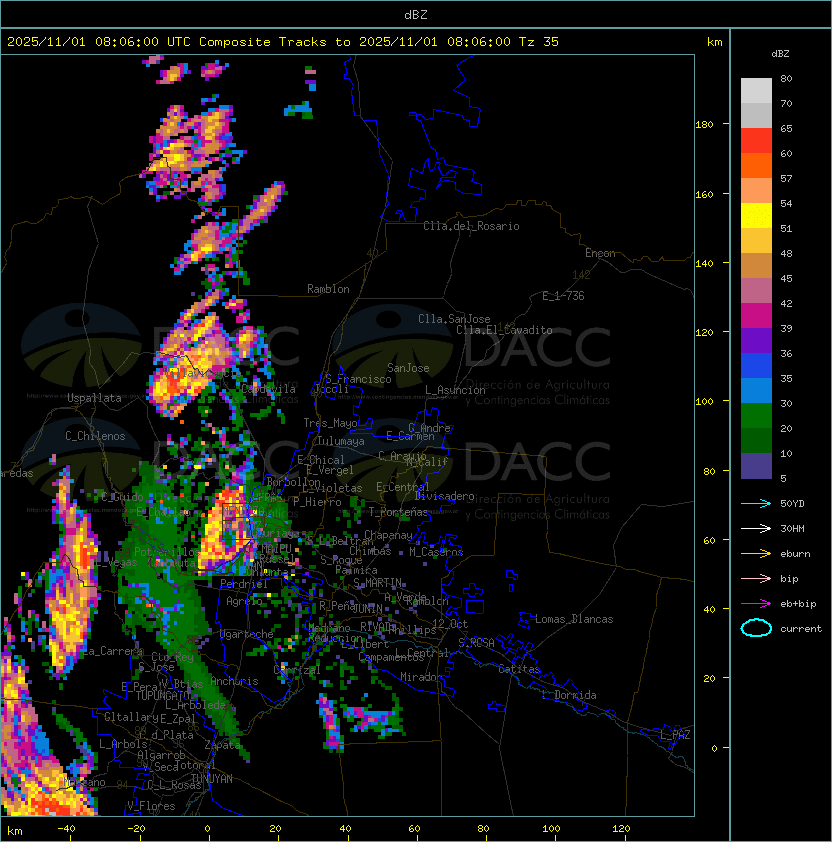This screenshot has height=842, width=832.
Task: Click the pink bip arrow legend icon
Action: coord(756,579)
